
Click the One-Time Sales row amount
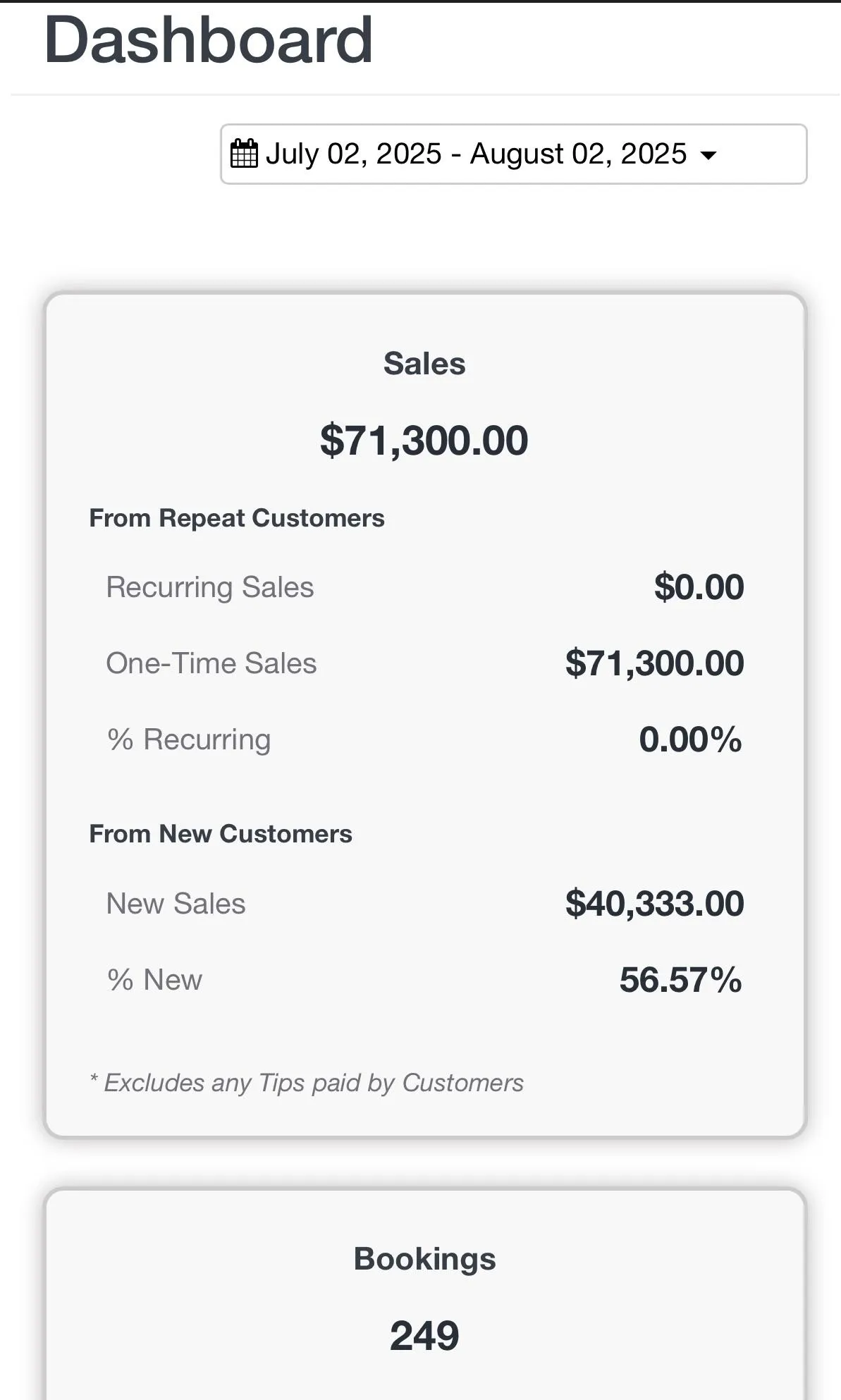[x=654, y=663]
